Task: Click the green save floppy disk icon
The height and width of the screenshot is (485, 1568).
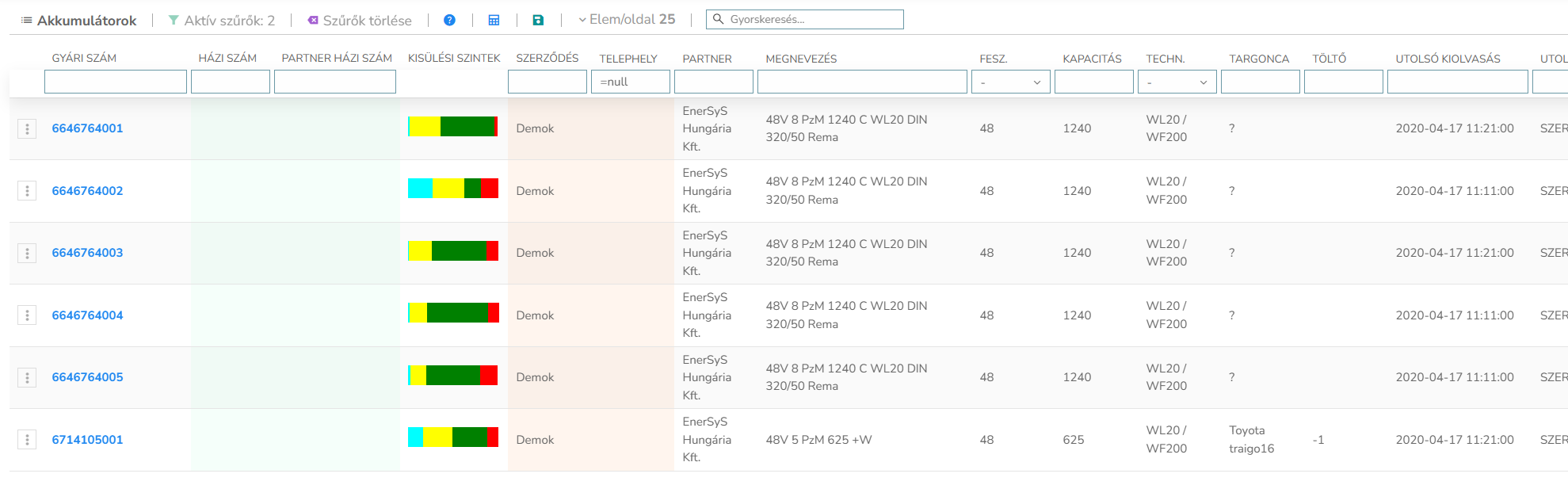Action: pos(538,21)
